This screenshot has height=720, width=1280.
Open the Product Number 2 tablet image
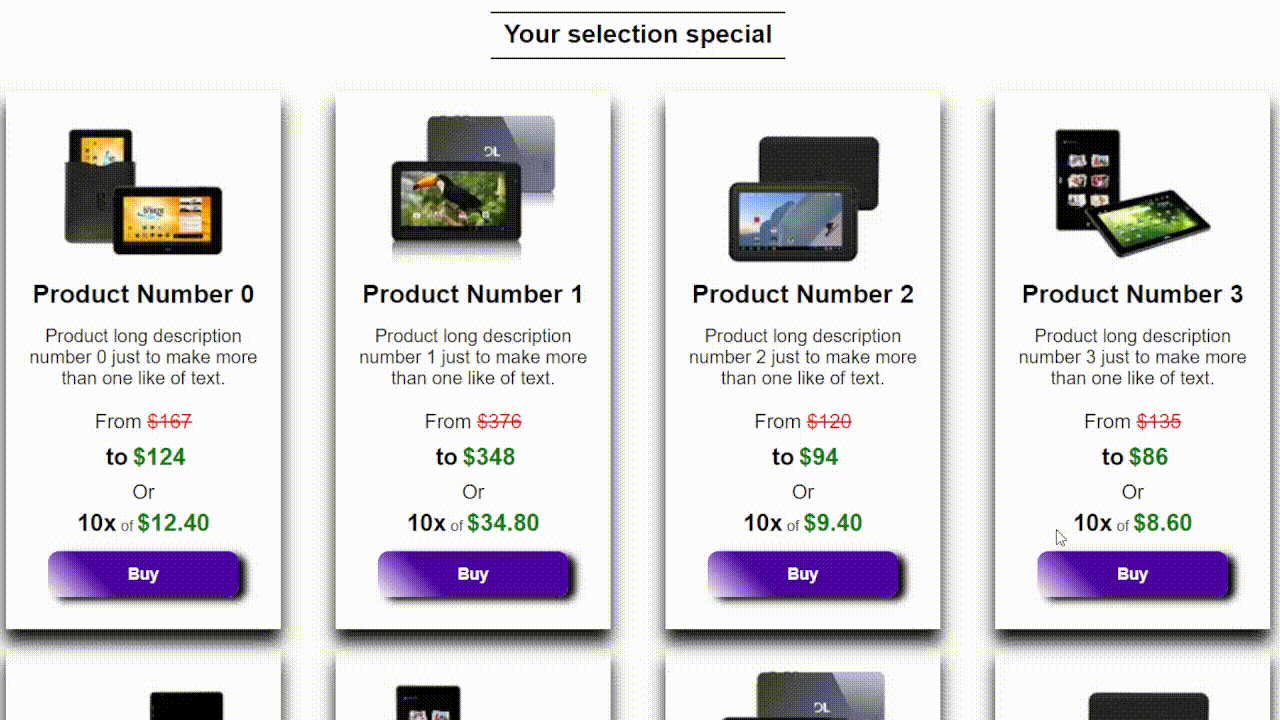pos(803,198)
